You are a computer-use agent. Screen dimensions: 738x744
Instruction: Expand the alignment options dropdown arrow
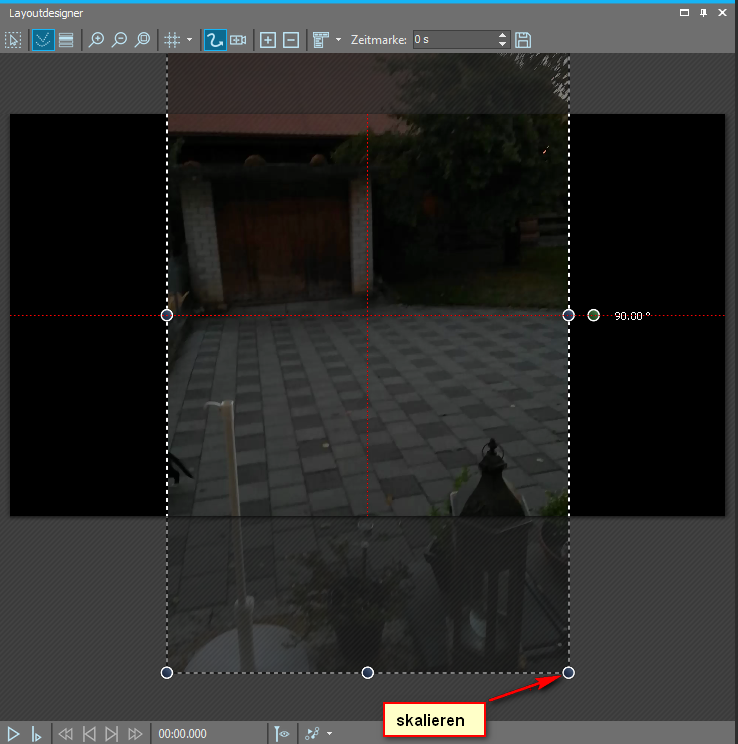click(338, 40)
